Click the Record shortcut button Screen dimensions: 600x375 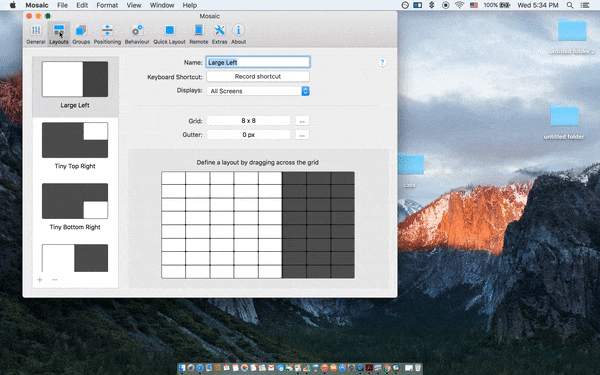point(258,77)
